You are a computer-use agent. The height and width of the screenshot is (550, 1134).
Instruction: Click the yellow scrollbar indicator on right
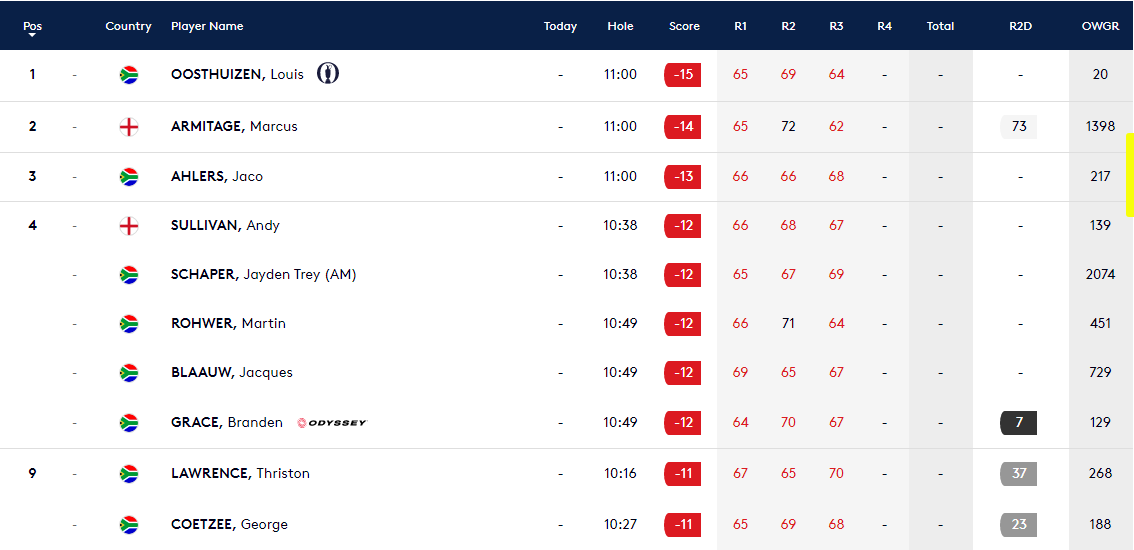pos(1129,175)
